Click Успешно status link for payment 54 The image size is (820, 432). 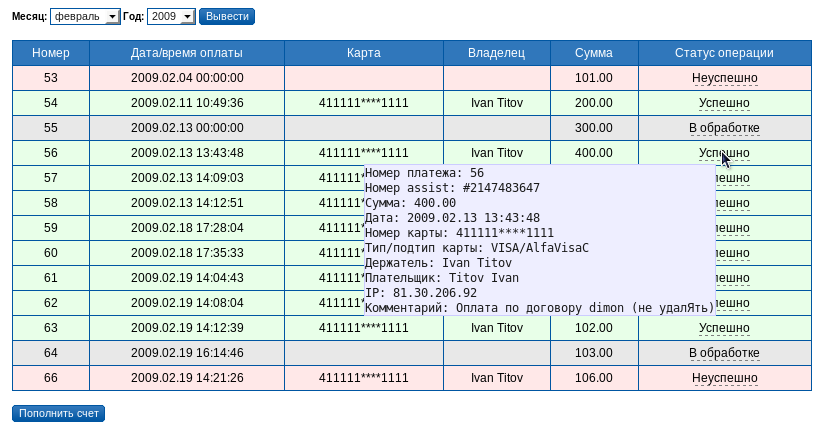[x=724, y=103]
